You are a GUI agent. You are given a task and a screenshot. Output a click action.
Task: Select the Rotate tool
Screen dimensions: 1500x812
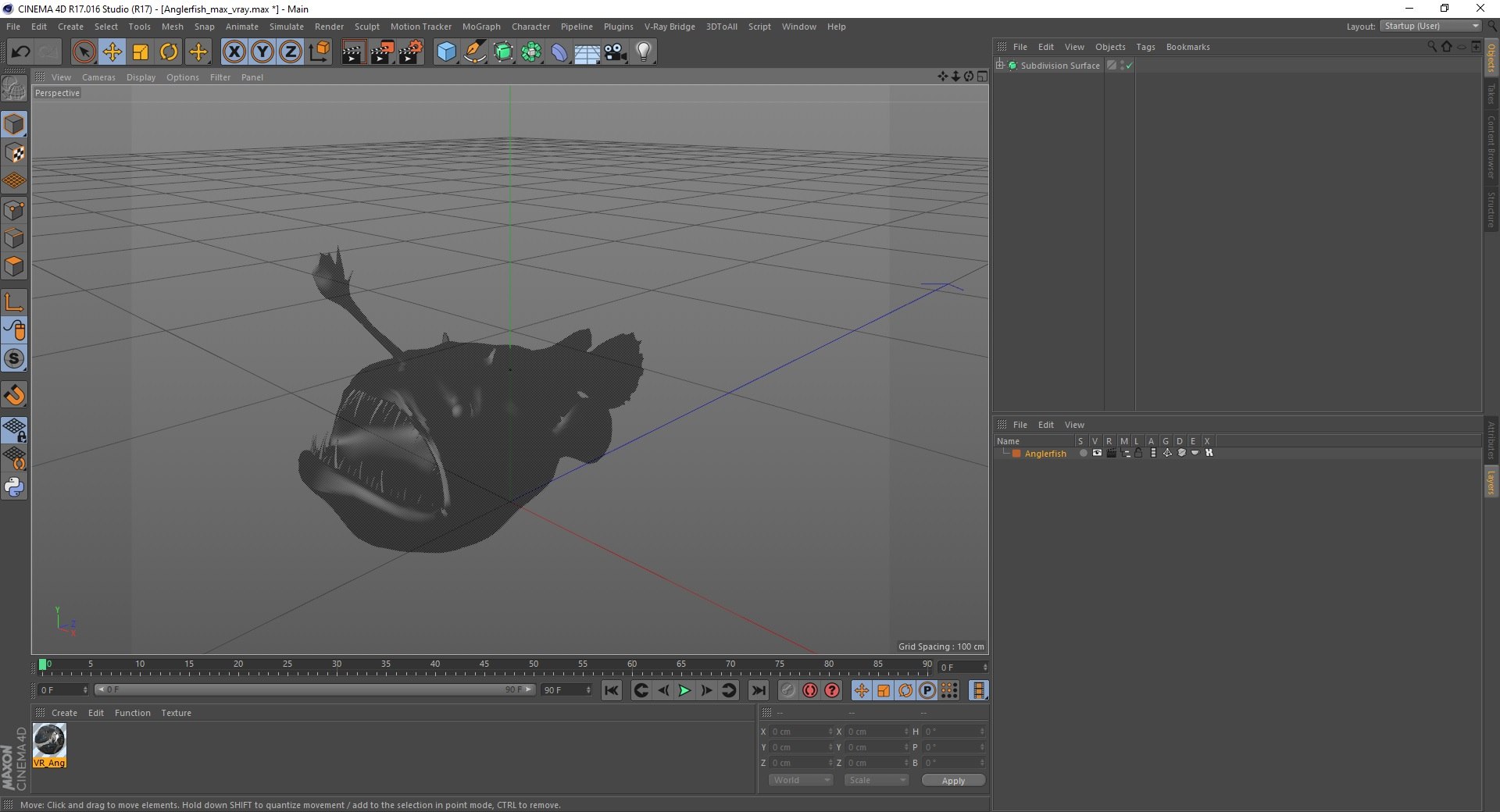pyautogui.click(x=169, y=52)
